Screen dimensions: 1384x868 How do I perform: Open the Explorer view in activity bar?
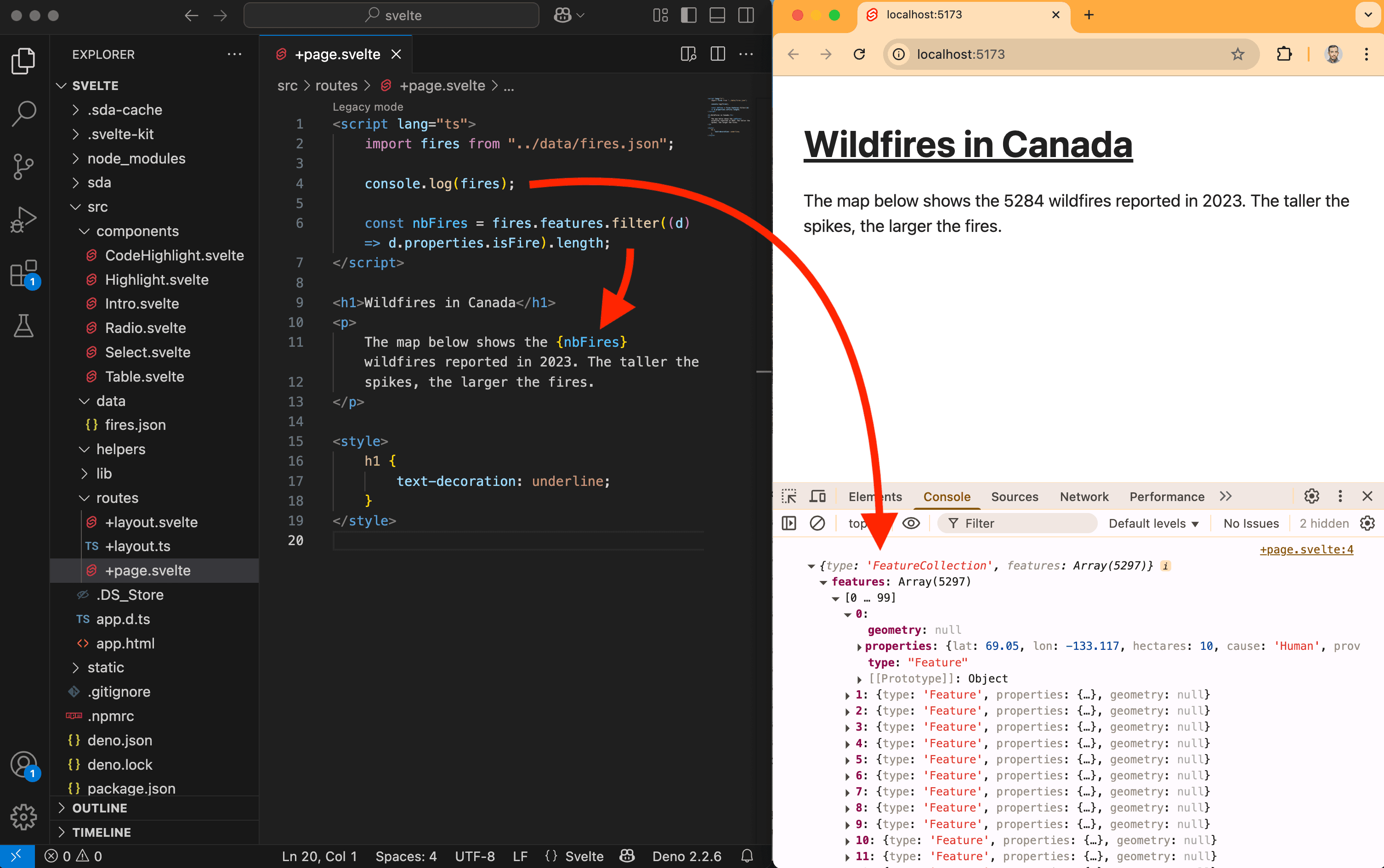click(x=23, y=60)
